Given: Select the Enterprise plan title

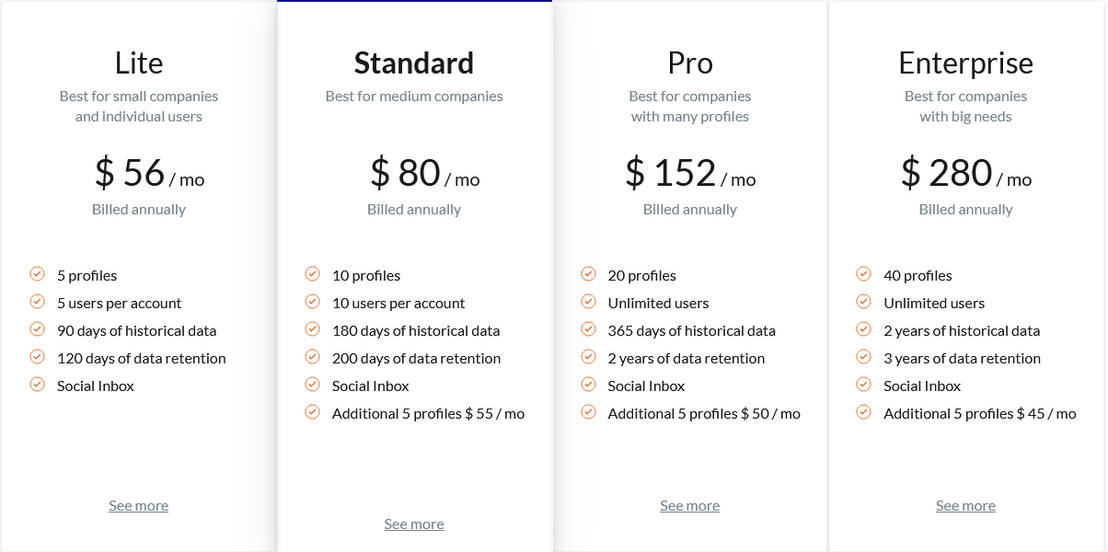Looking at the screenshot, I should 965,63.
